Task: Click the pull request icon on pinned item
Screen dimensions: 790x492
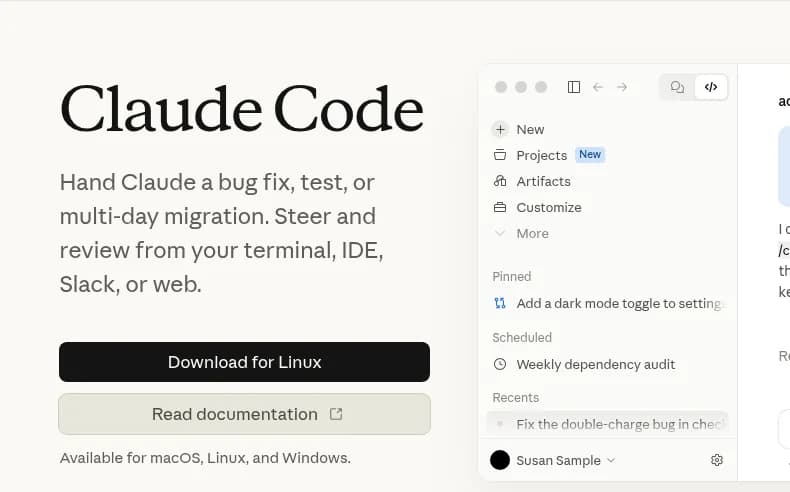Action: click(500, 303)
